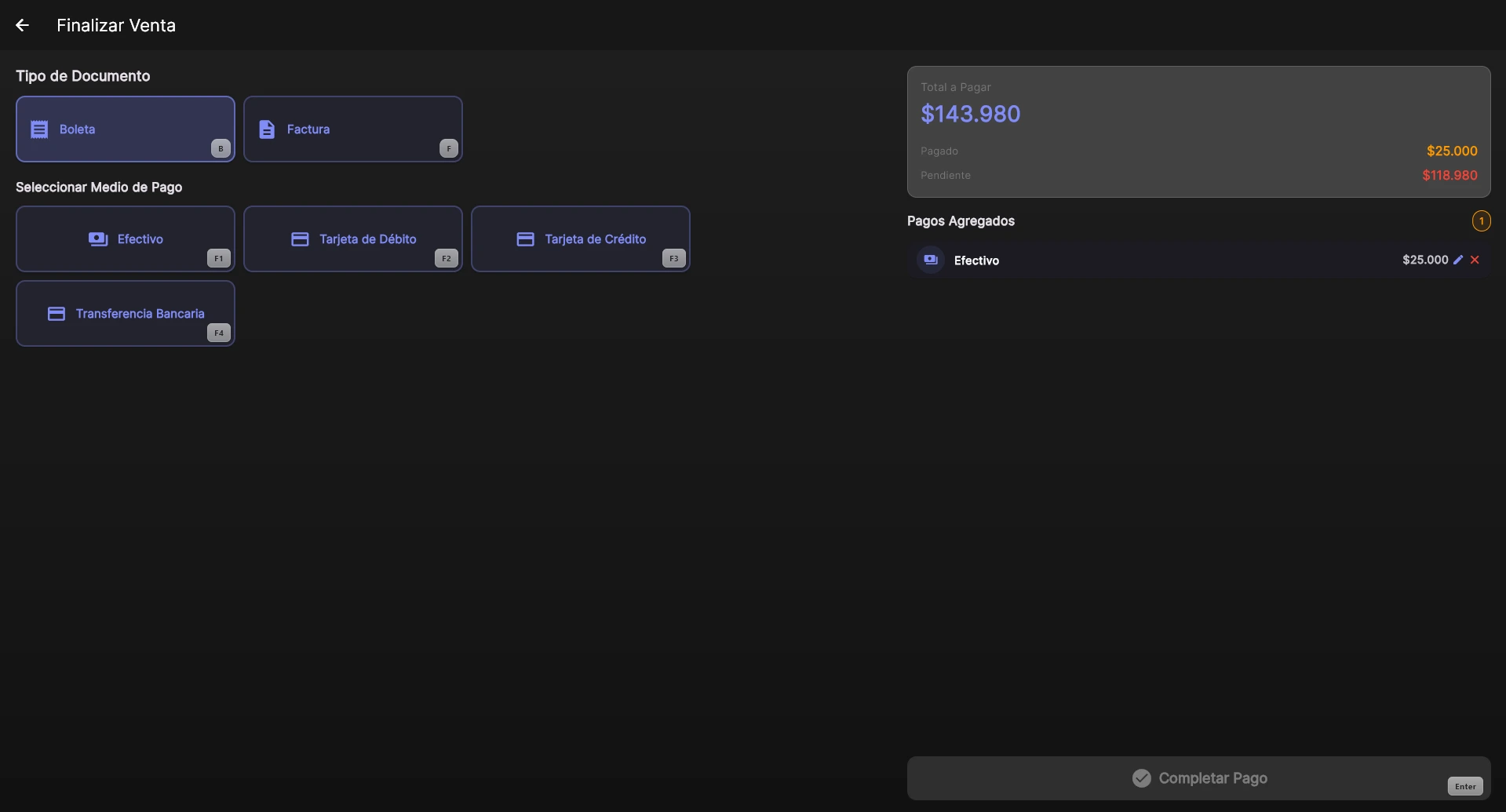Click the Finalizar Venta title

(116, 25)
